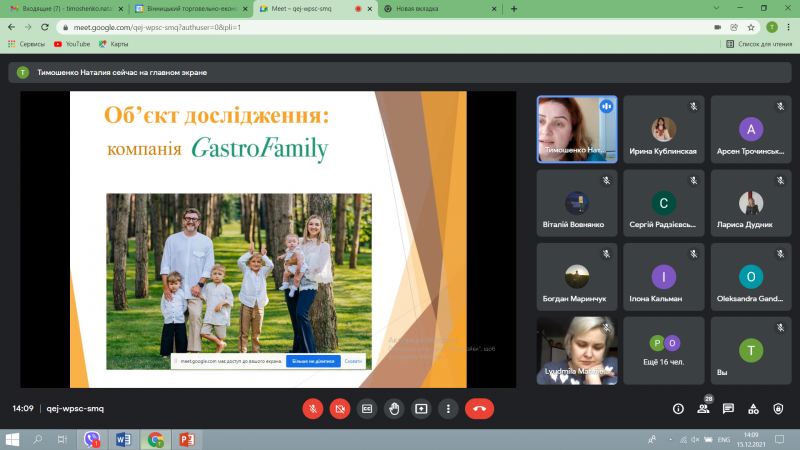Toggle closed captions in Meet

coord(367,409)
